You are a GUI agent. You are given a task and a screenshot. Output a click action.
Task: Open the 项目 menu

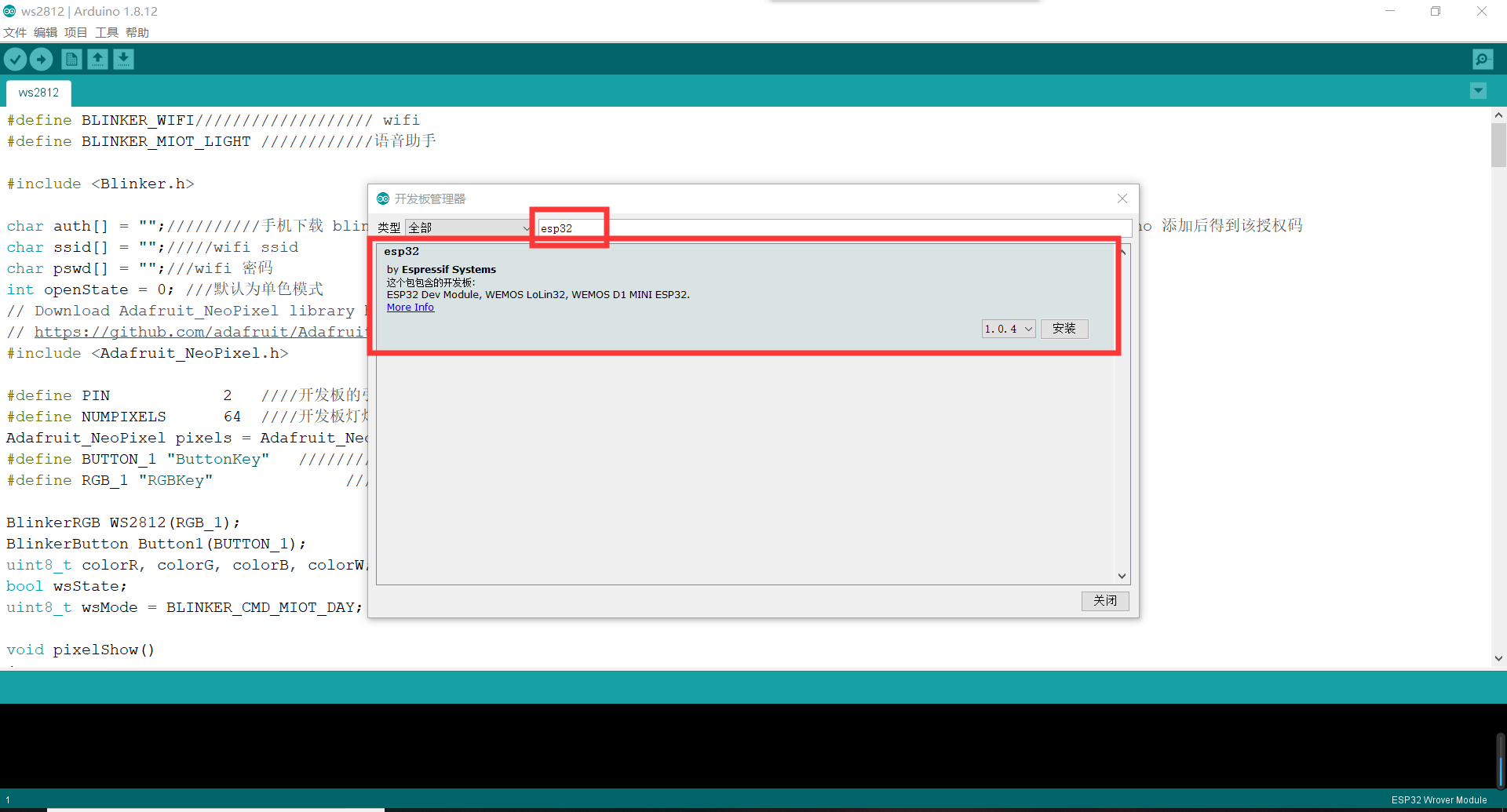(x=76, y=32)
